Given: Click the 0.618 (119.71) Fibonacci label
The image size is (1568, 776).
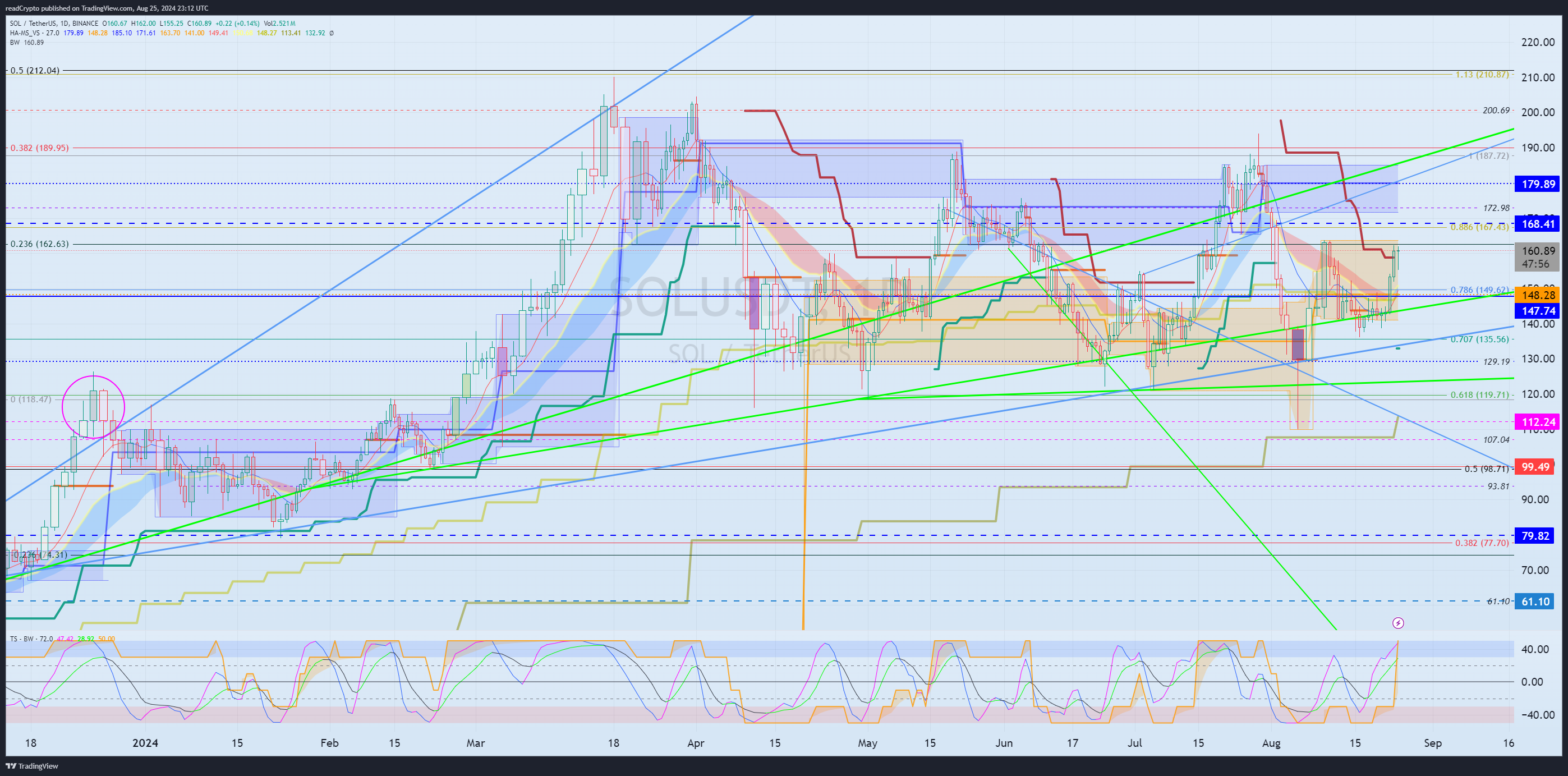Looking at the screenshot, I should [x=1480, y=394].
